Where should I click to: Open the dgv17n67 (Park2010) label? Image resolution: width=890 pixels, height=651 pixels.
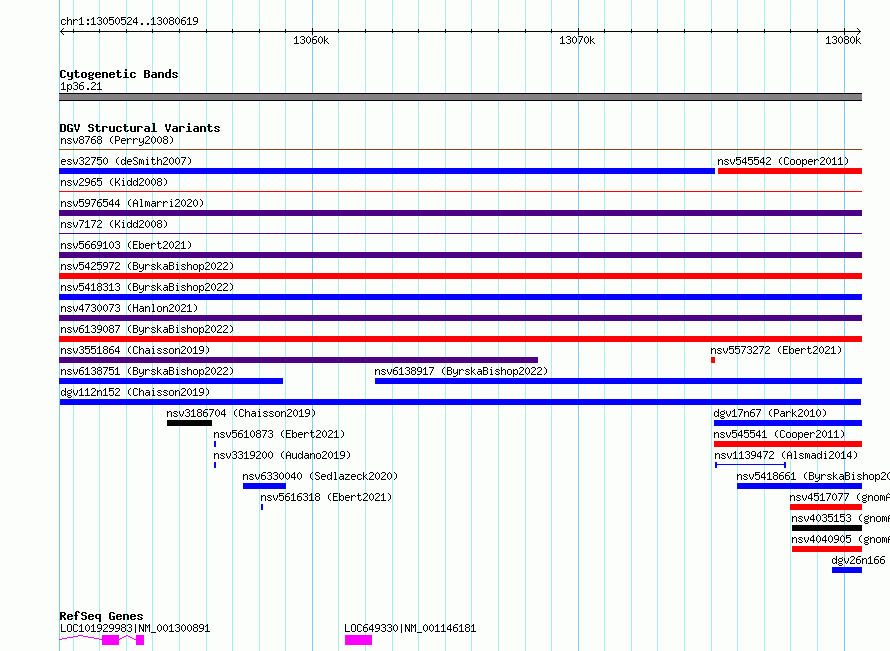pyautogui.click(x=770, y=413)
